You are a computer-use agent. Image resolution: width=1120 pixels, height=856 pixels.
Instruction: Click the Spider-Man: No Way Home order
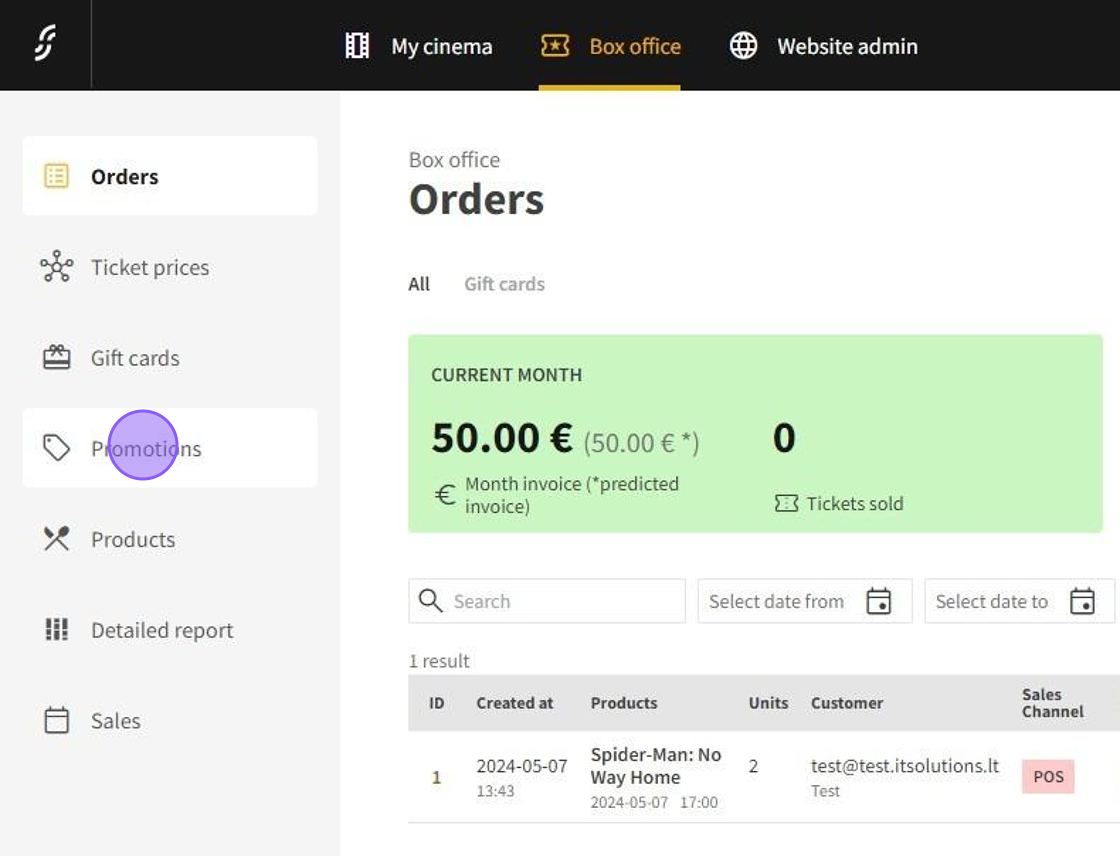tap(655, 766)
